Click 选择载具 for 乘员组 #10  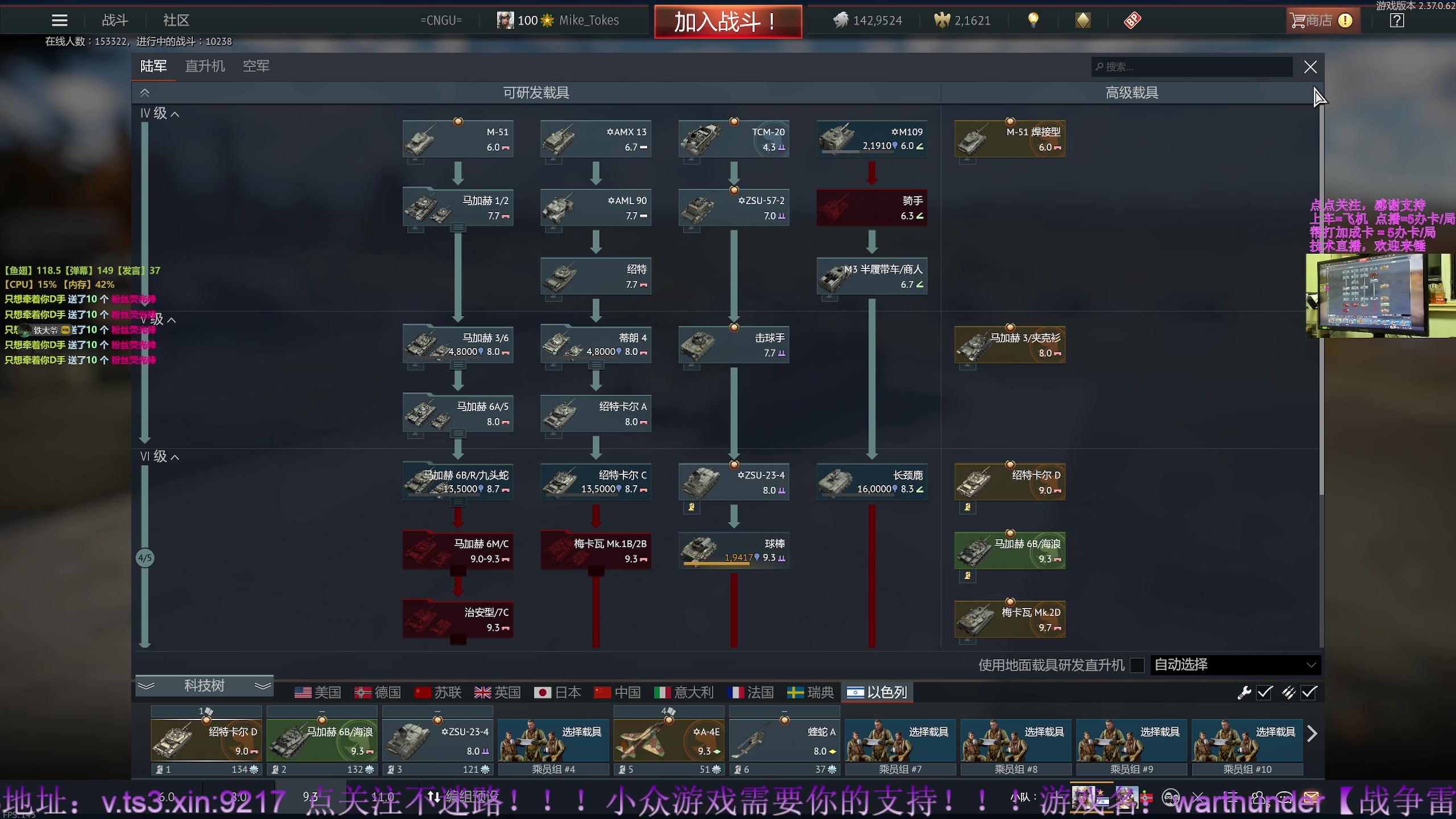coord(1247,740)
